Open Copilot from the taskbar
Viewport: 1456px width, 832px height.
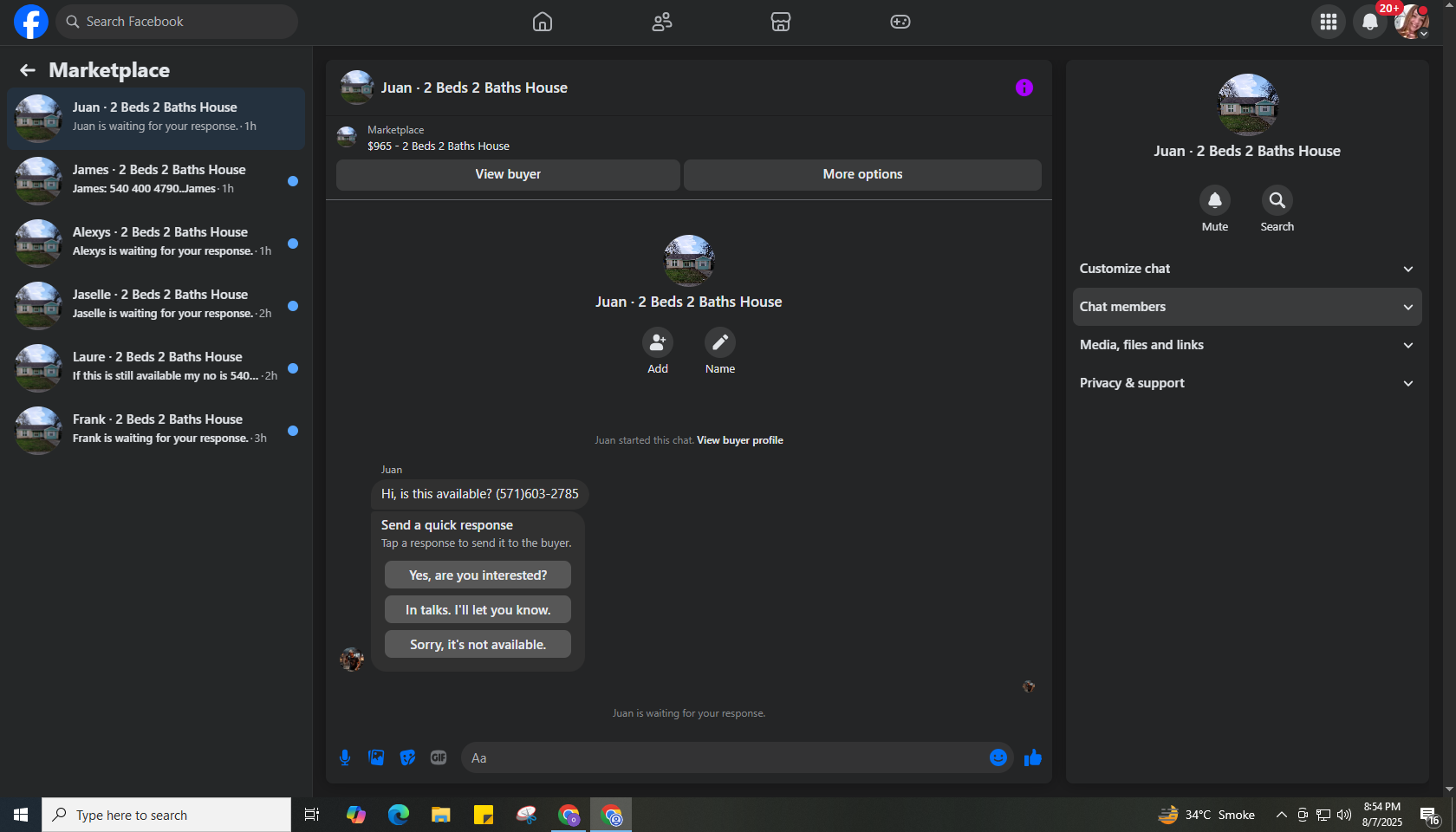[x=356, y=815]
